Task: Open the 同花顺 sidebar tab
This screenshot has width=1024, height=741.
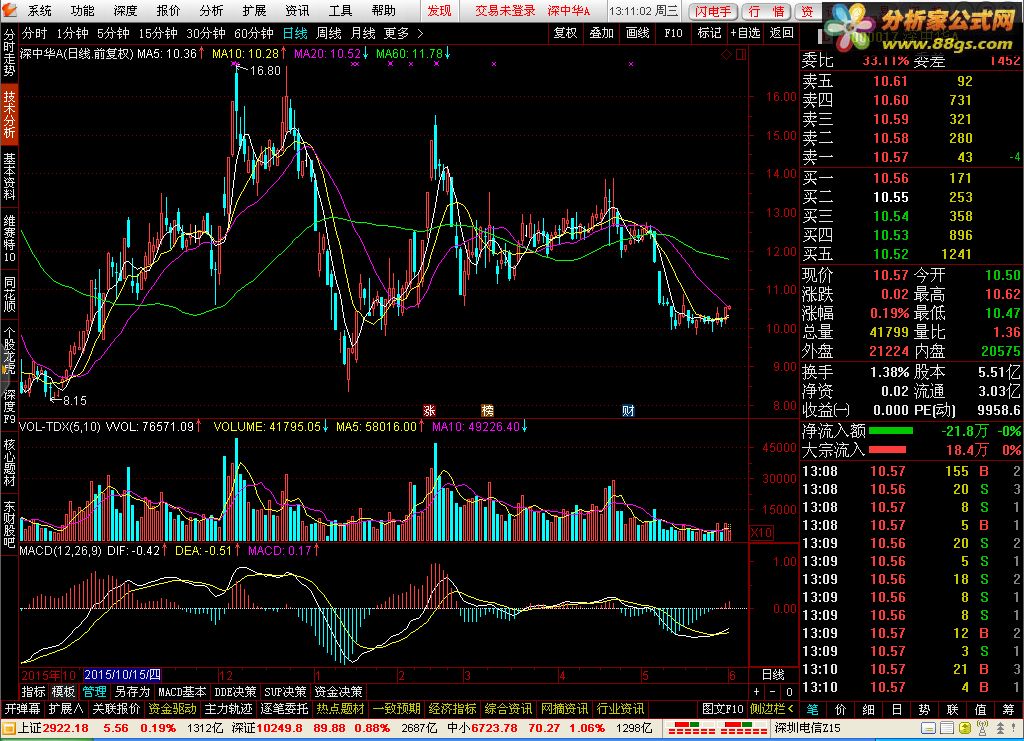Action: click(9, 293)
